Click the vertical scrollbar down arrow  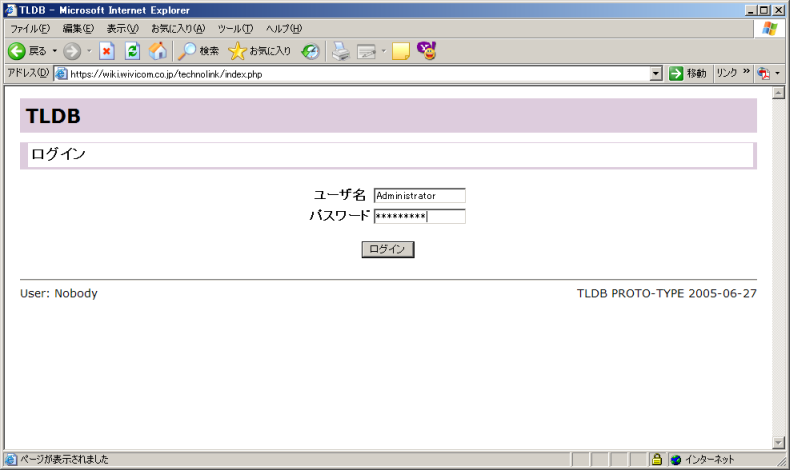779,442
